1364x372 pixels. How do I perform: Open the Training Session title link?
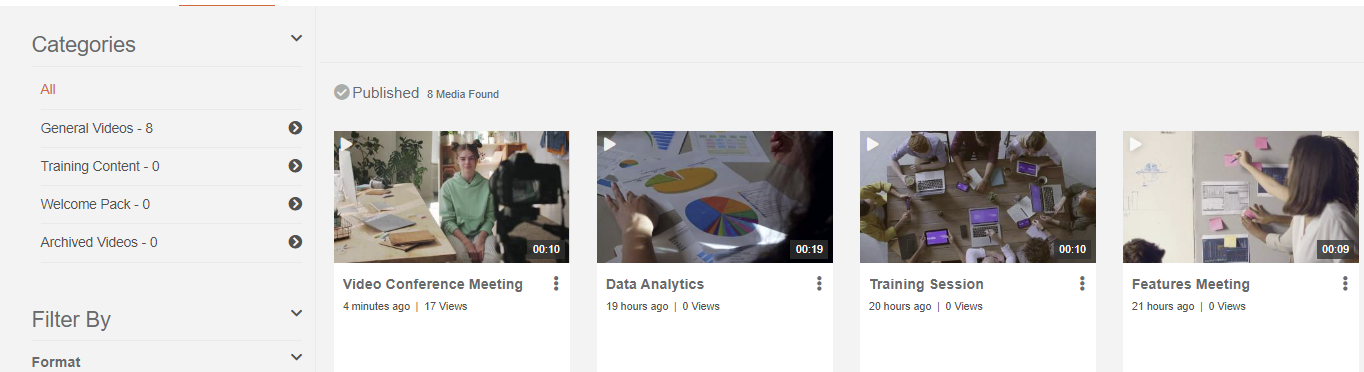pos(927,284)
